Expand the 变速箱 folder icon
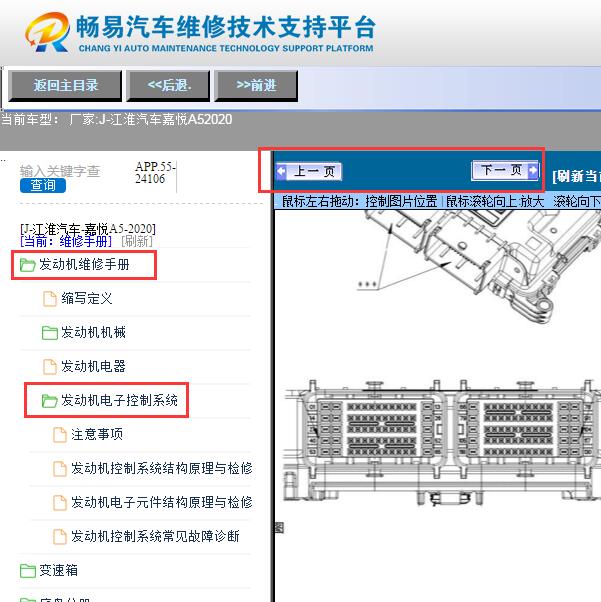601x602 pixels. coord(28,571)
